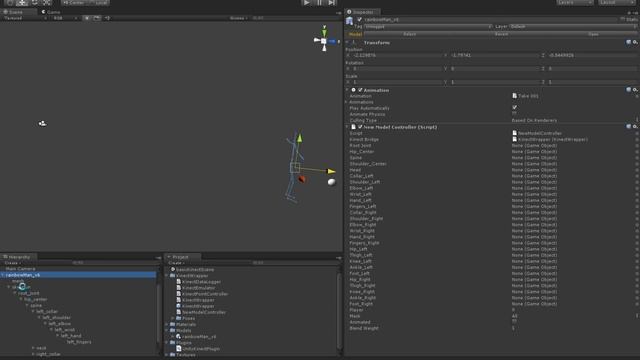Select the Move tool
Screen dimensions: 640x360
[x=22, y=2]
